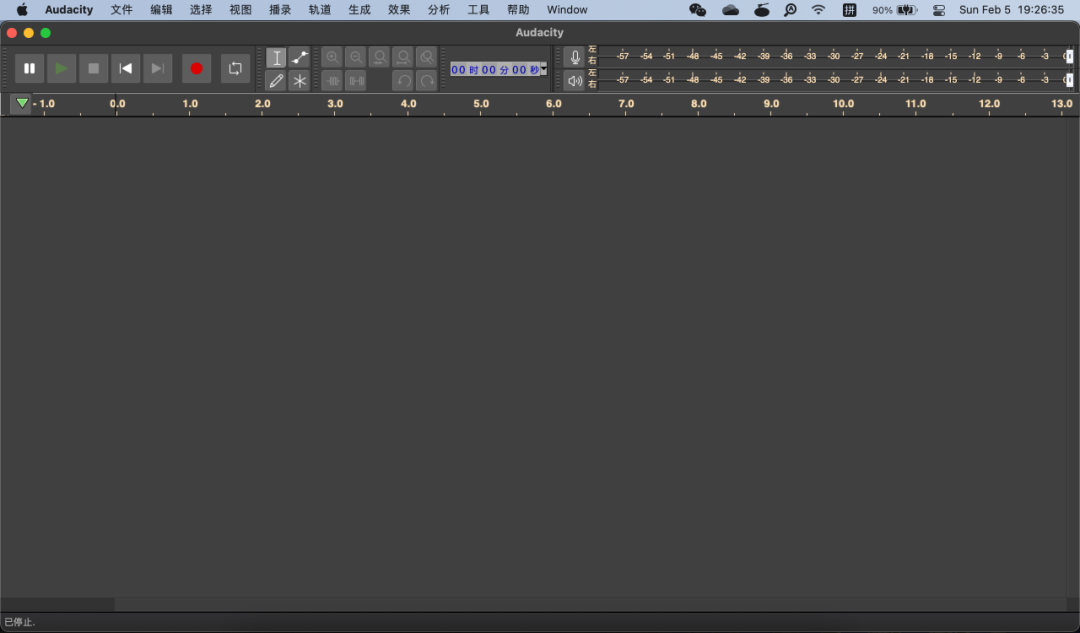1080x633 pixels.
Task: Open the 生成 menu
Action: 359,10
